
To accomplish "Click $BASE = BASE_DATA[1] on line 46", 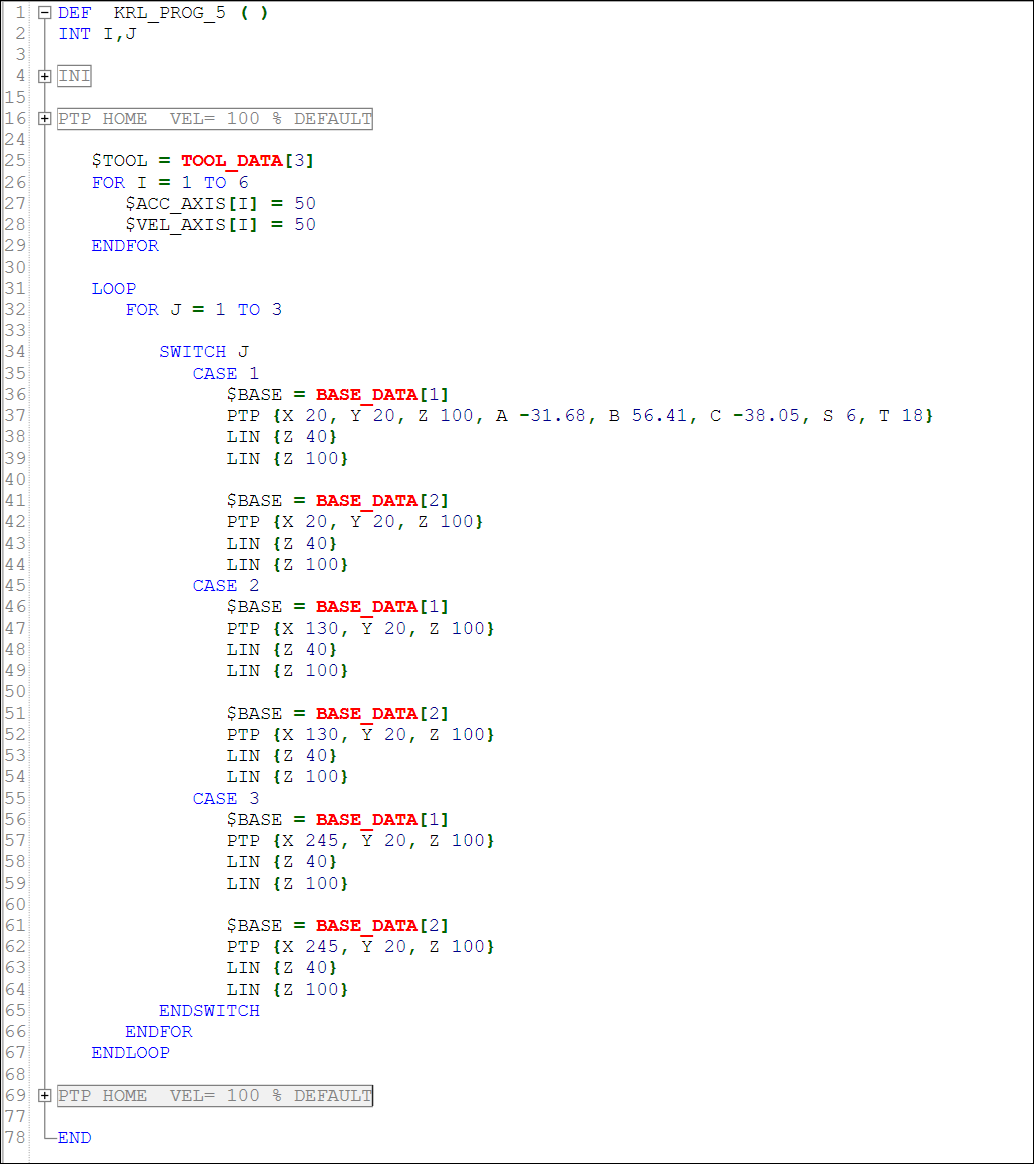I will pyautogui.click(x=338, y=607).
